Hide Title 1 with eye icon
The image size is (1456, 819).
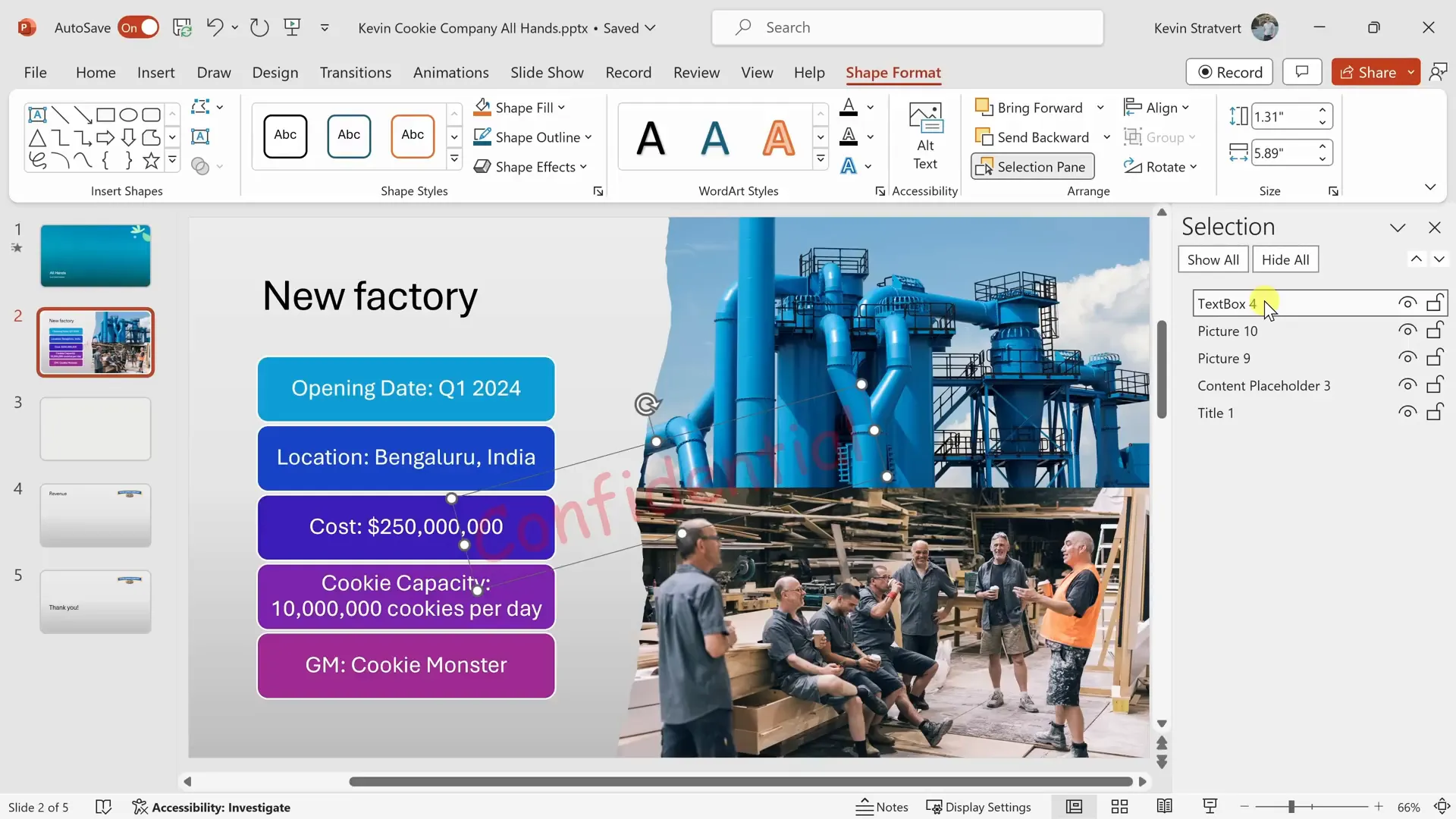tap(1407, 413)
